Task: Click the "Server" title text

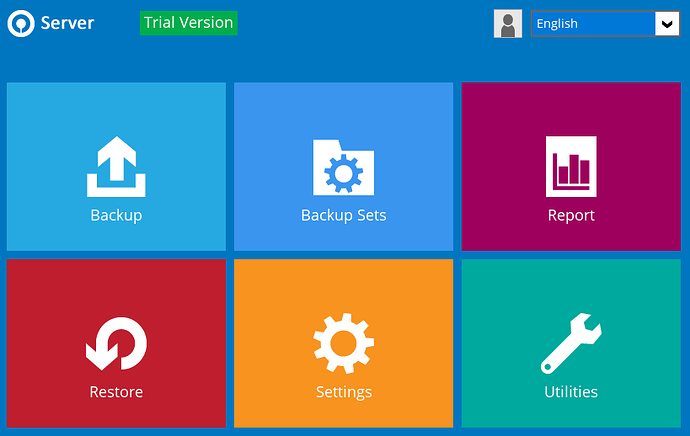Action: (67, 23)
